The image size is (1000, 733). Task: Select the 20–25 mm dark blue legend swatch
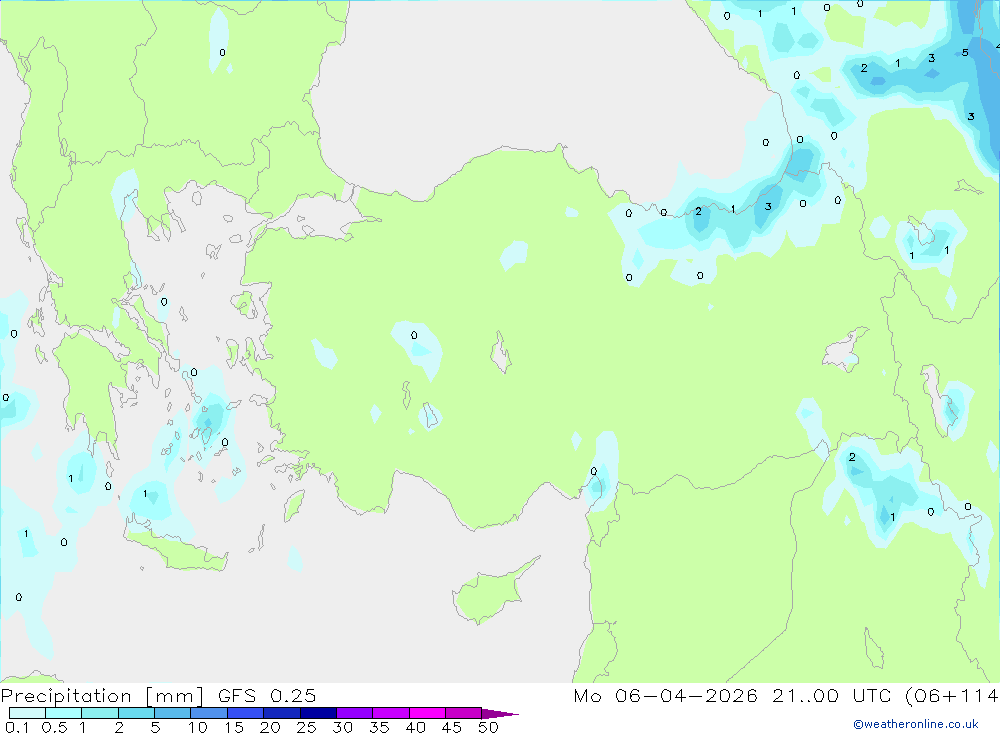coord(281,713)
